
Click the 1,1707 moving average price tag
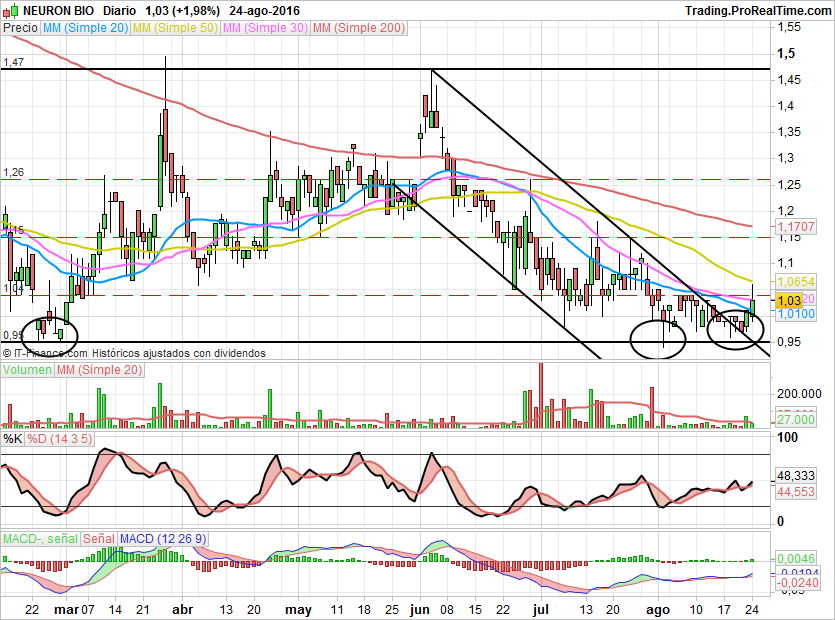pos(796,226)
